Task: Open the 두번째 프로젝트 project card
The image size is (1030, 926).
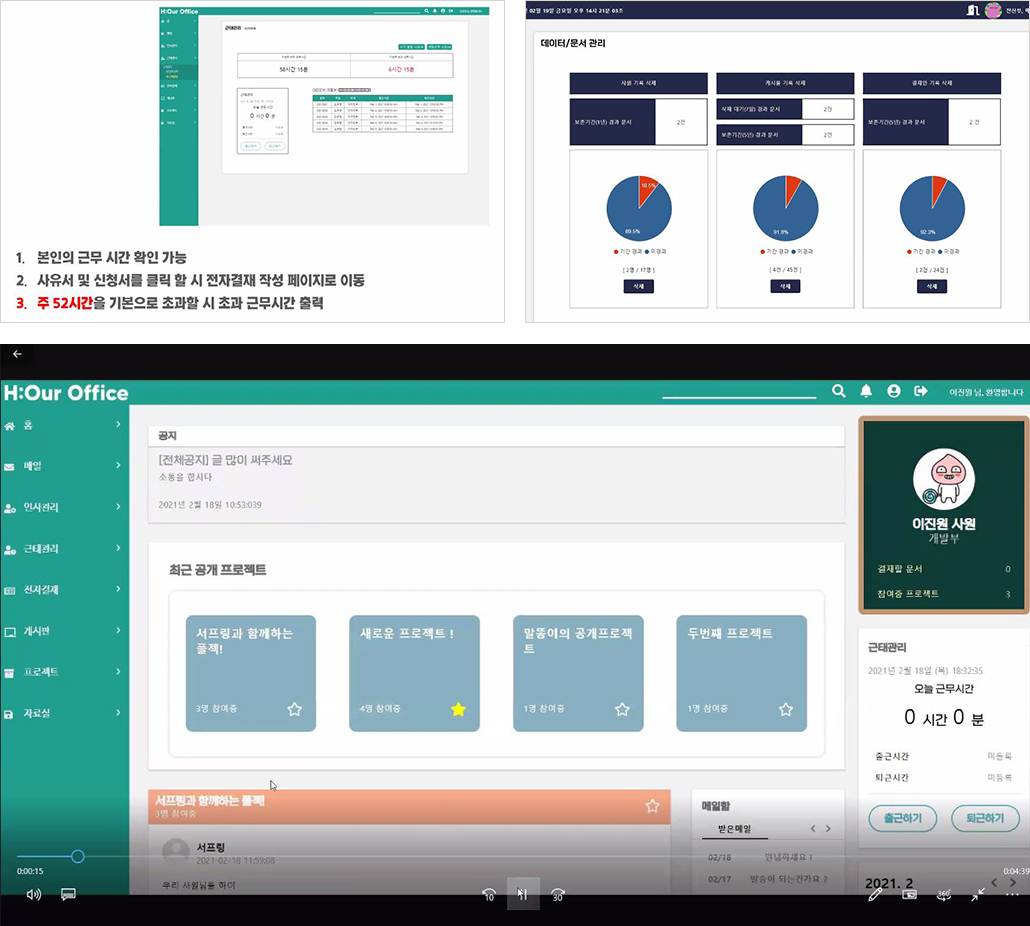Action: point(742,673)
